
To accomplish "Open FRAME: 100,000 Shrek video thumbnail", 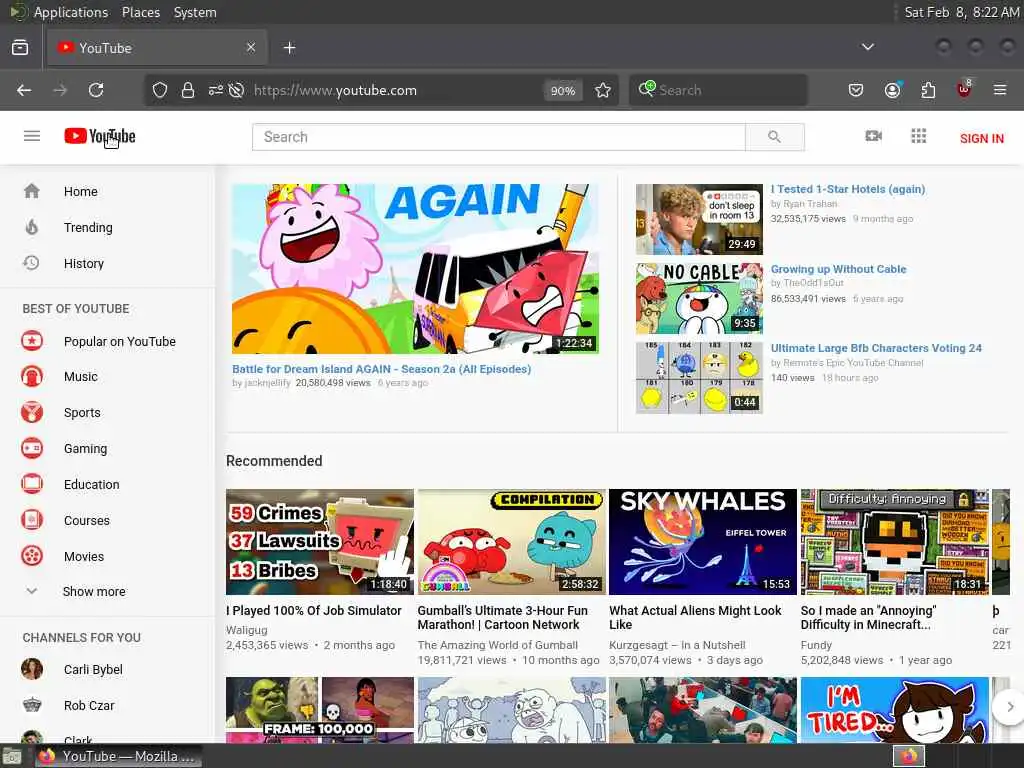I will click(320, 710).
